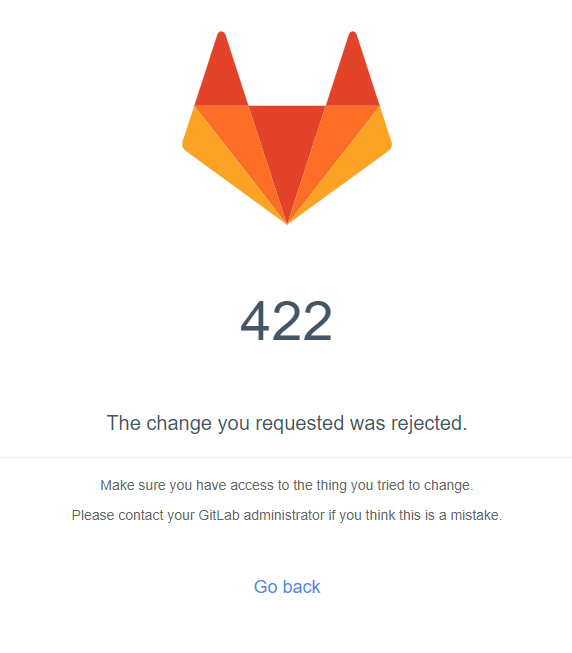The height and width of the screenshot is (653, 572).
Task: Click the 422 error code
Action: (x=286, y=321)
